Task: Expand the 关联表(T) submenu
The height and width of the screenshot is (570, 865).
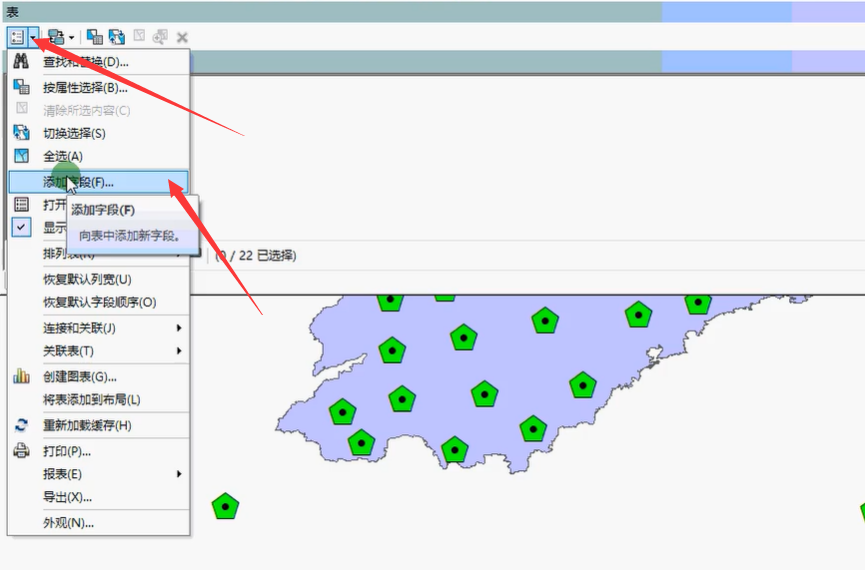Action: 98,351
